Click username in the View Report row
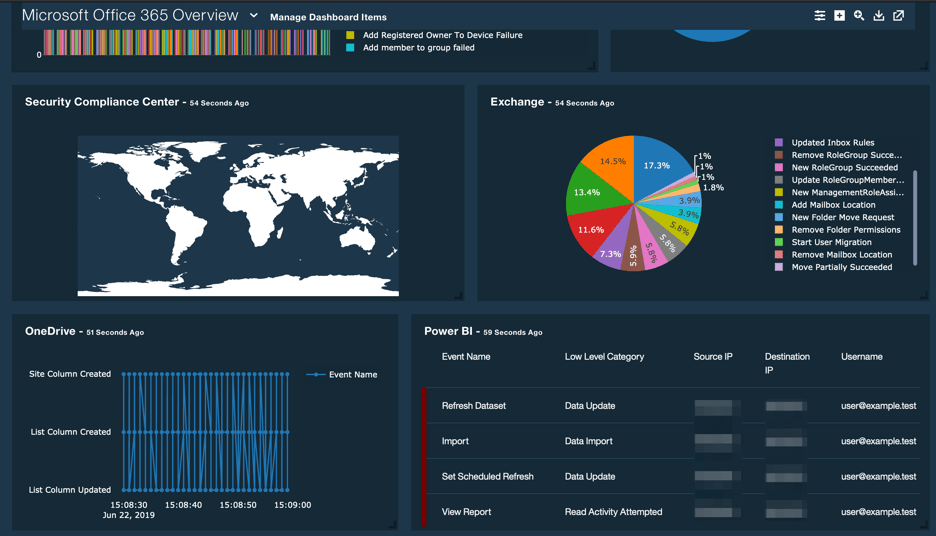Viewport: 936px width, 536px height. click(x=879, y=512)
